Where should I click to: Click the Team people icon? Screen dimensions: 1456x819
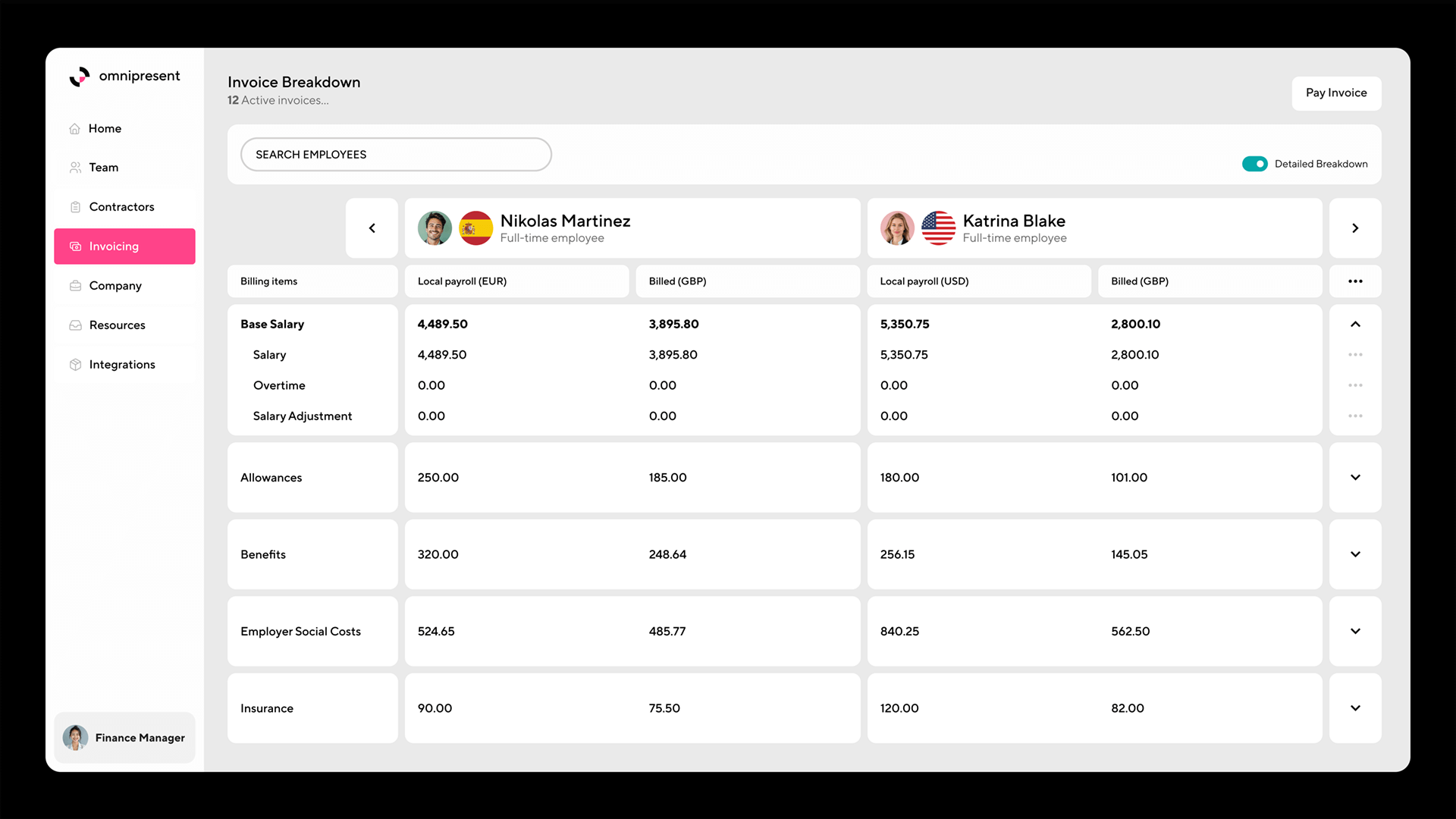tap(75, 168)
